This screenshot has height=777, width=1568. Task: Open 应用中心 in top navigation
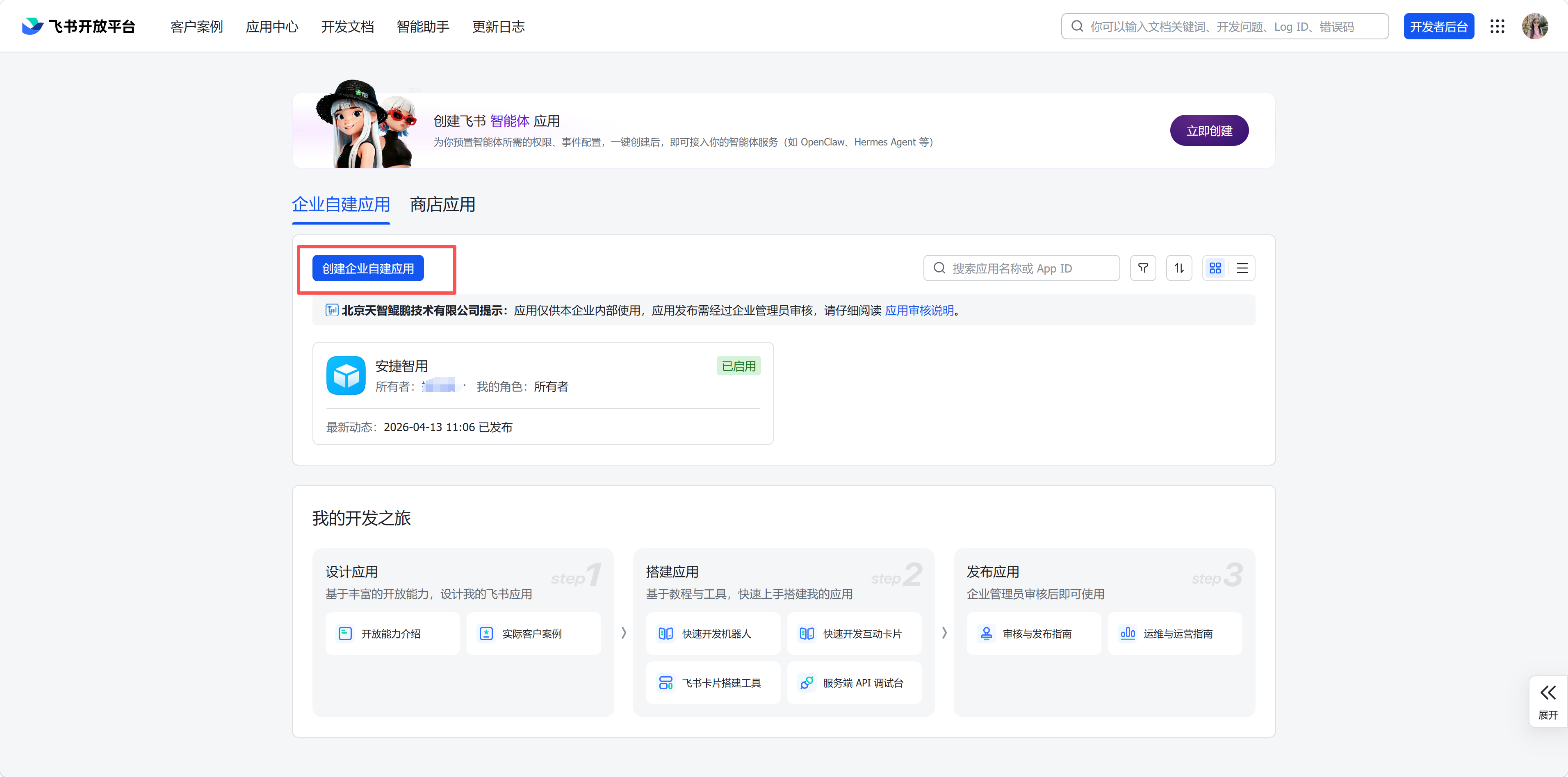tap(272, 27)
